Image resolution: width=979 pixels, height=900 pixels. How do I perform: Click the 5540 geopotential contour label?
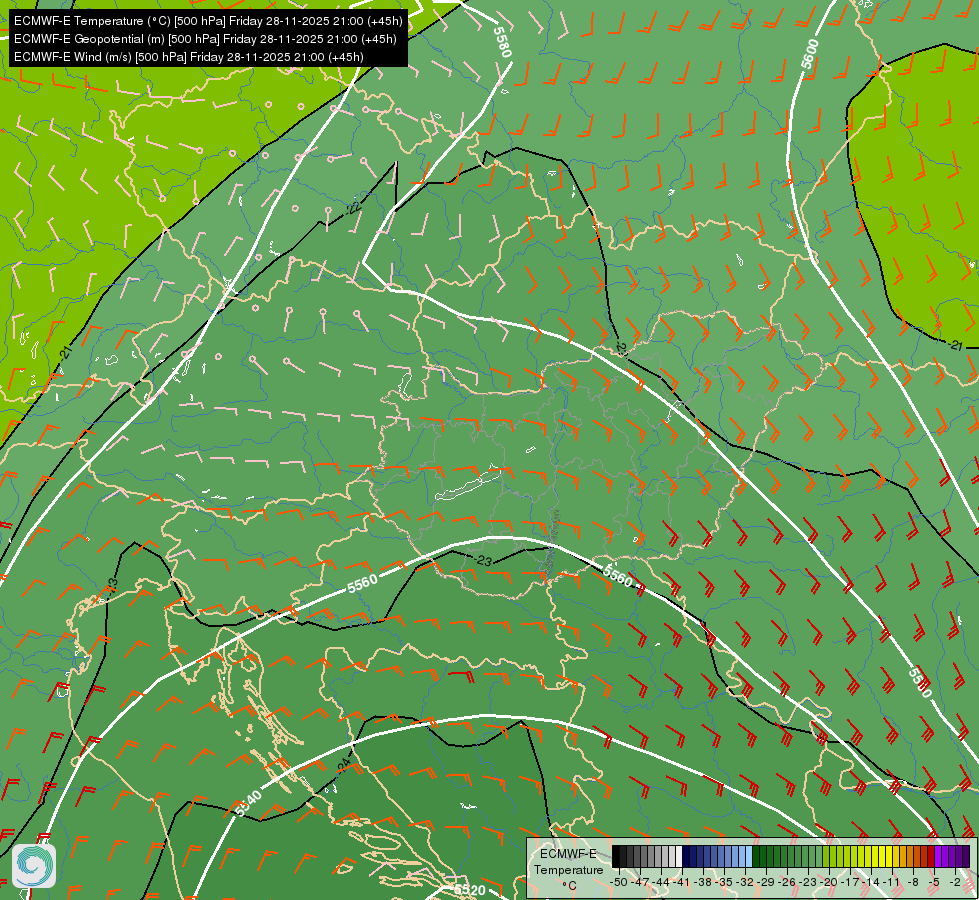coord(247,803)
